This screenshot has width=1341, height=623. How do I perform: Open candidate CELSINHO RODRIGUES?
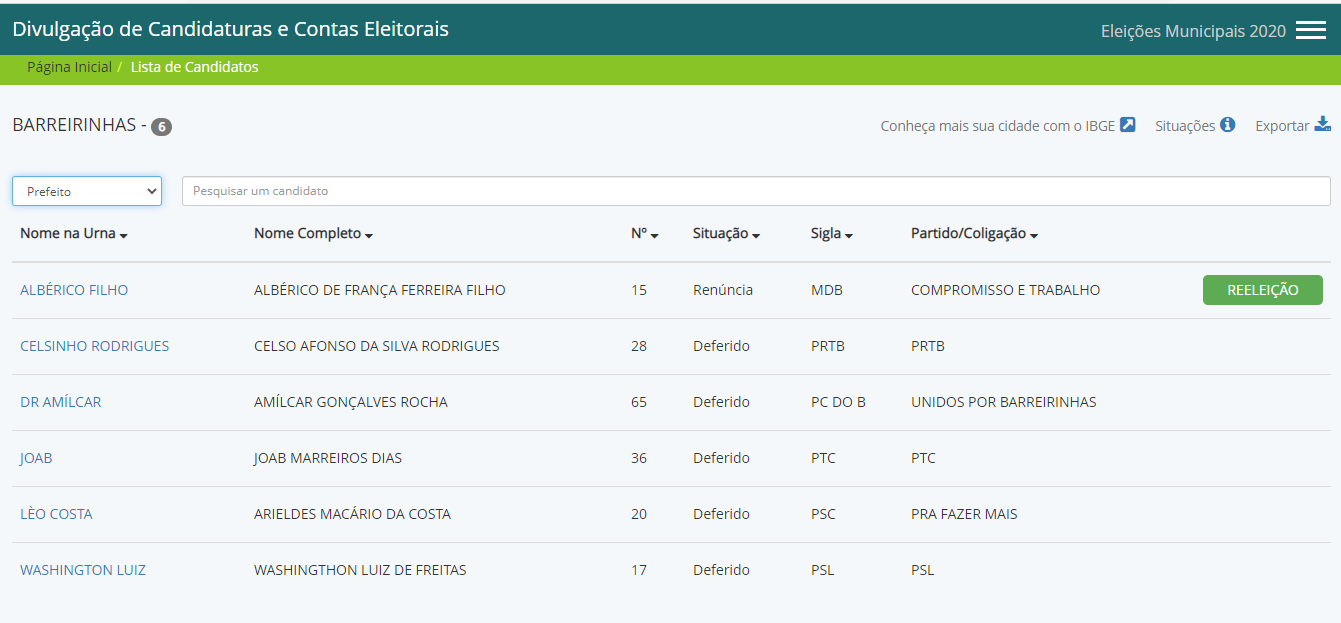point(94,346)
